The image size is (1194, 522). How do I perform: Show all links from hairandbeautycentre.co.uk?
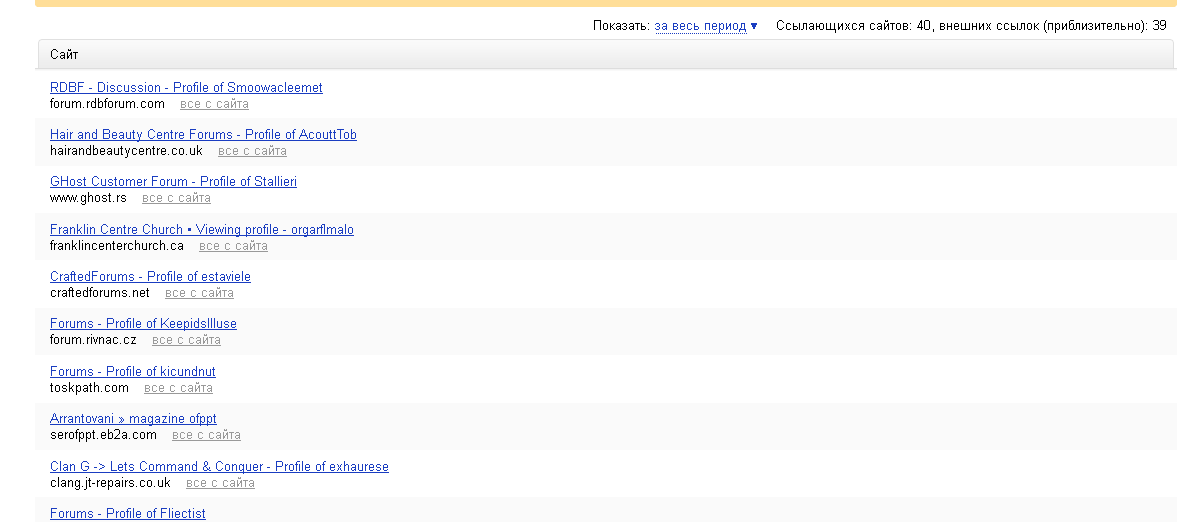coord(252,151)
